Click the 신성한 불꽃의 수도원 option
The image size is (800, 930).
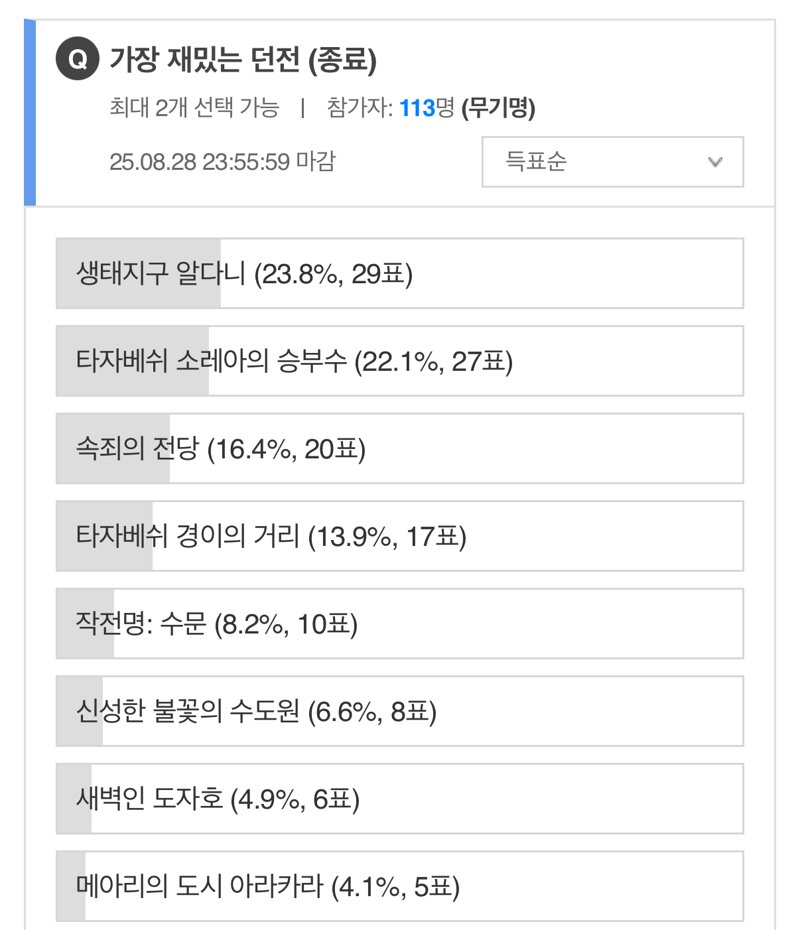click(400, 711)
